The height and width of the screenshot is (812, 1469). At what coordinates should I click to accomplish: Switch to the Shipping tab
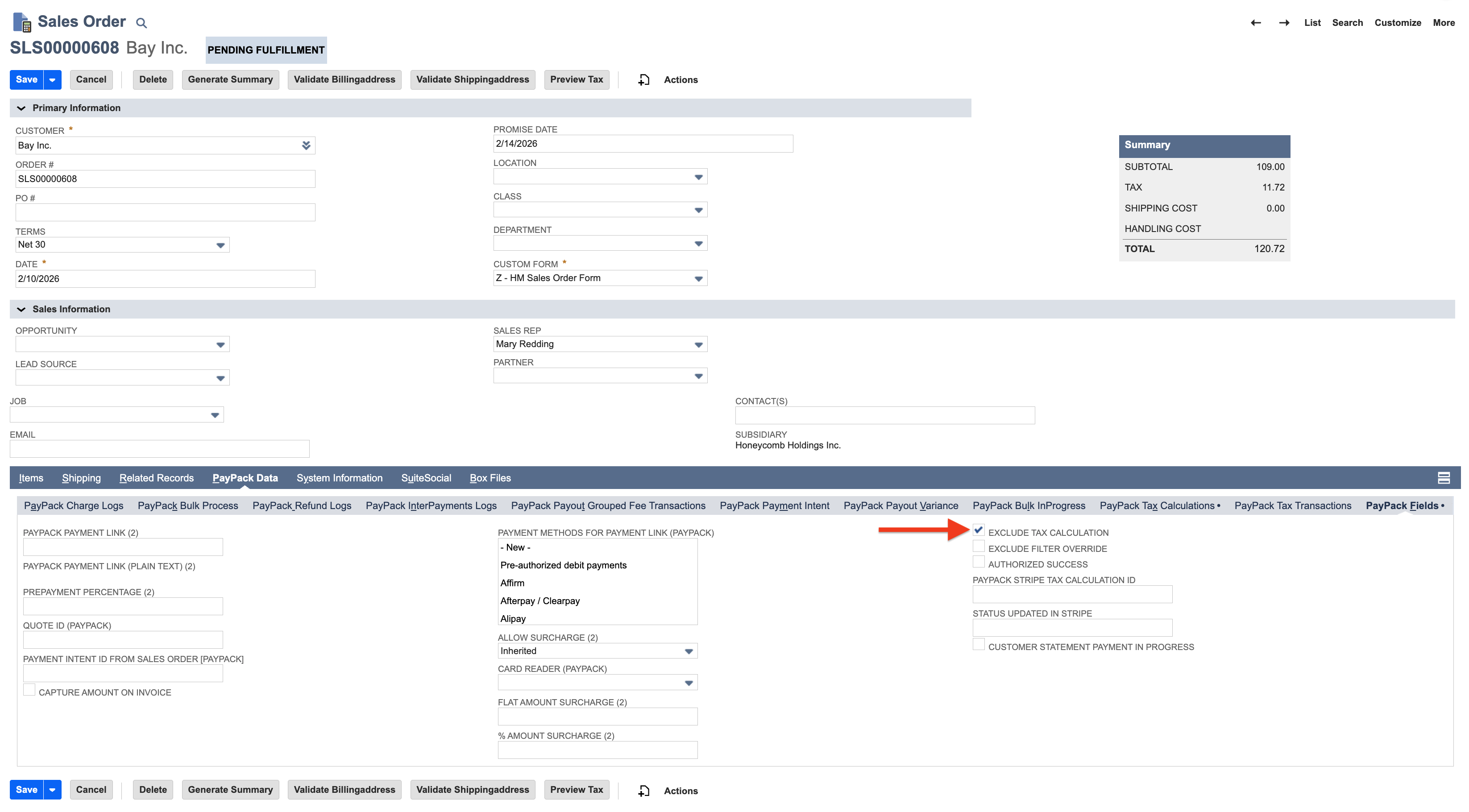tap(81, 478)
